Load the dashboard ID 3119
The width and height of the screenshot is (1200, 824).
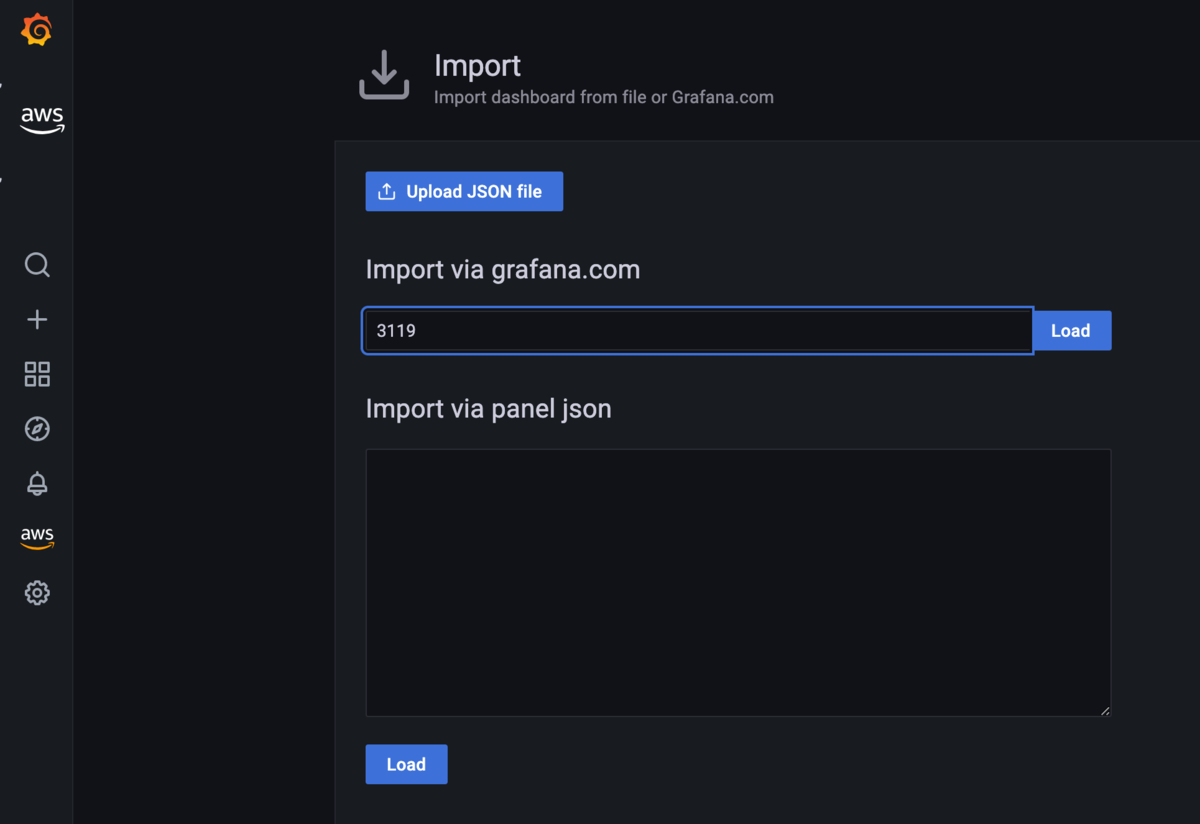(x=1070, y=331)
